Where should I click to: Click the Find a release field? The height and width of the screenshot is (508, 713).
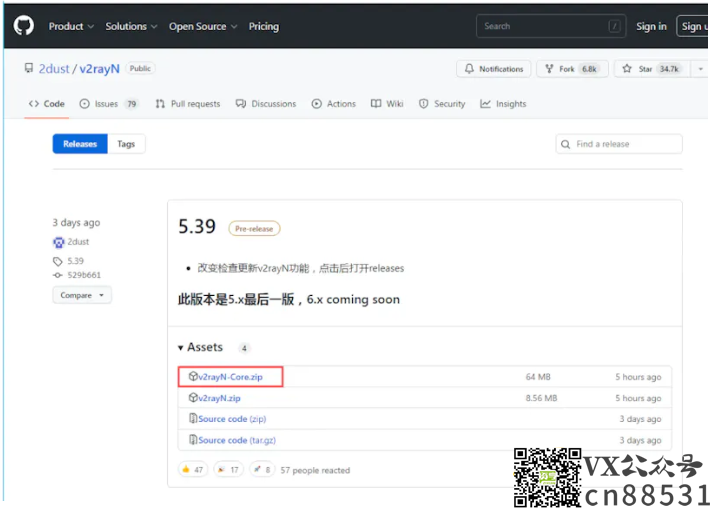[x=618, y=144]
